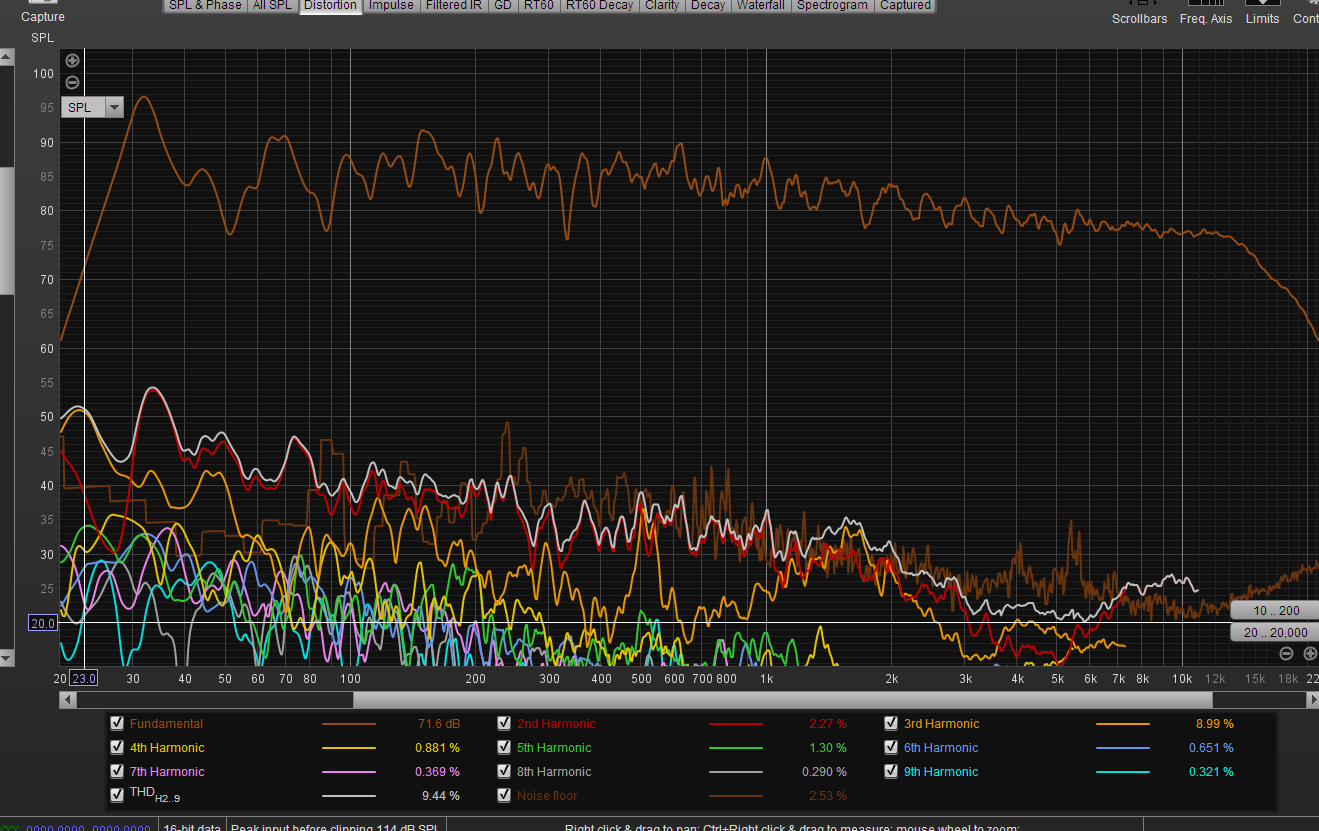This screenshot has width=1319, height=831.
Task: Click the Peak input before clipping status text
Action: tap(334, 826)
